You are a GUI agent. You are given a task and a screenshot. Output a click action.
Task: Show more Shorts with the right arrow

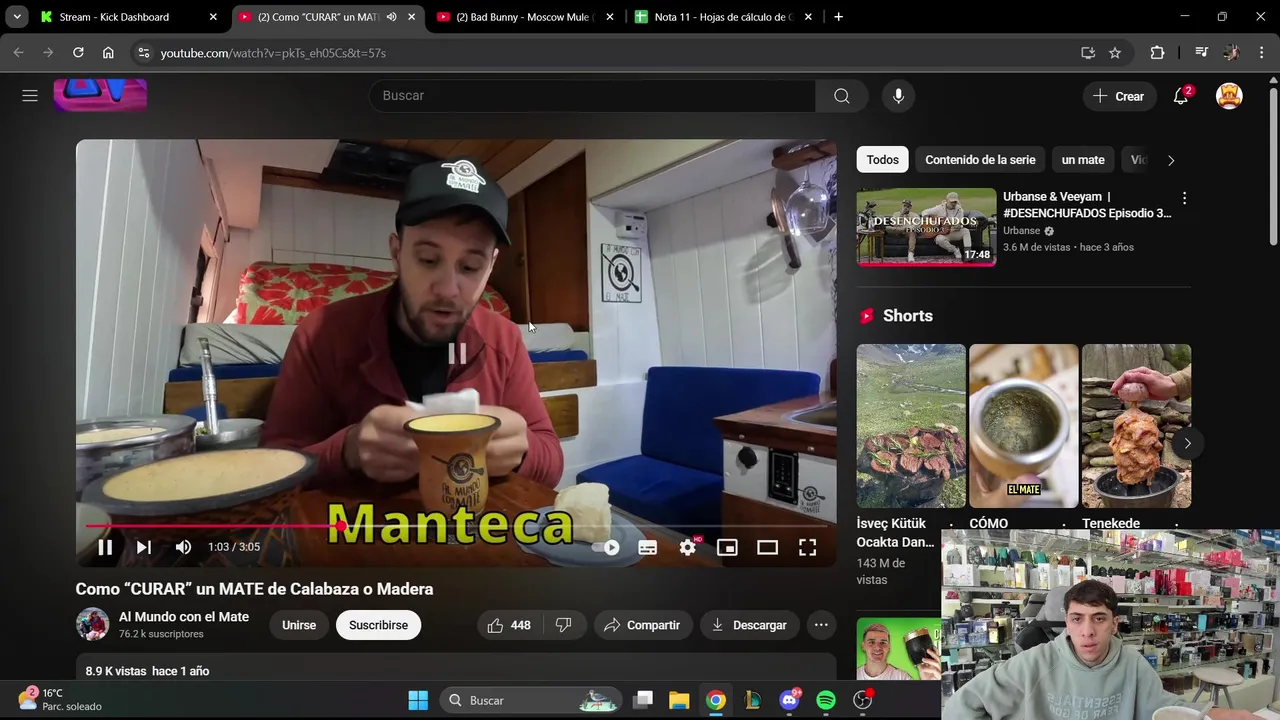(x=1187, y=443)
